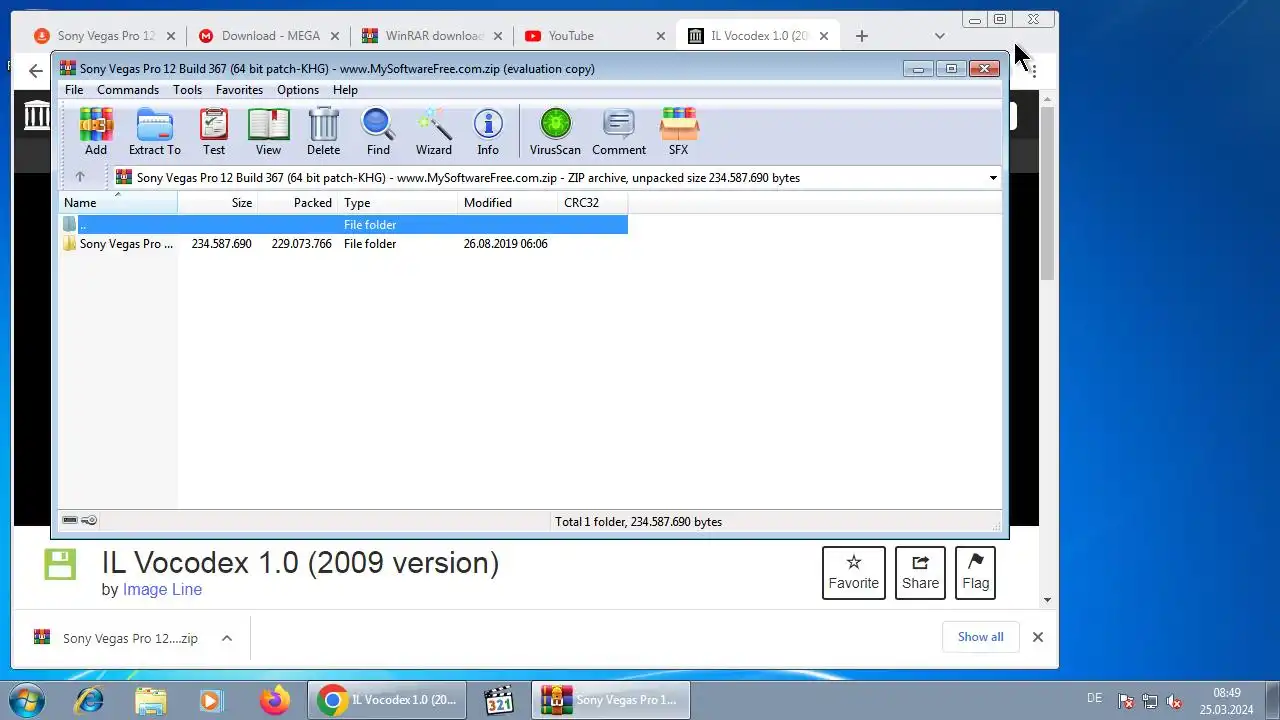Open the Commands menu
This screenshot has height=720, width=1280.
point(128,90)
